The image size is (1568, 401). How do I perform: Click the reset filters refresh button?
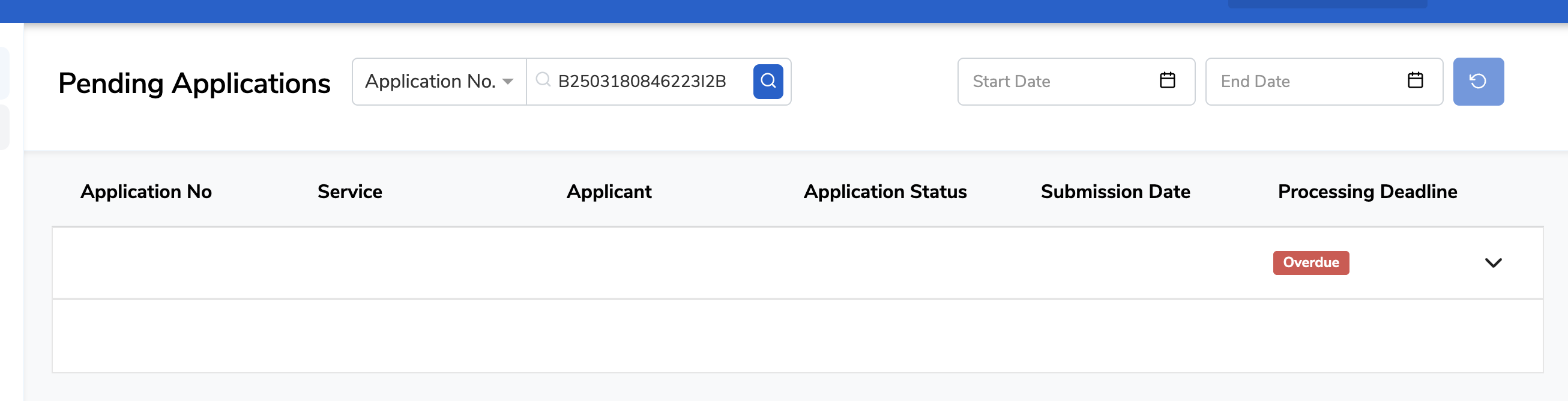point(1478,82)
